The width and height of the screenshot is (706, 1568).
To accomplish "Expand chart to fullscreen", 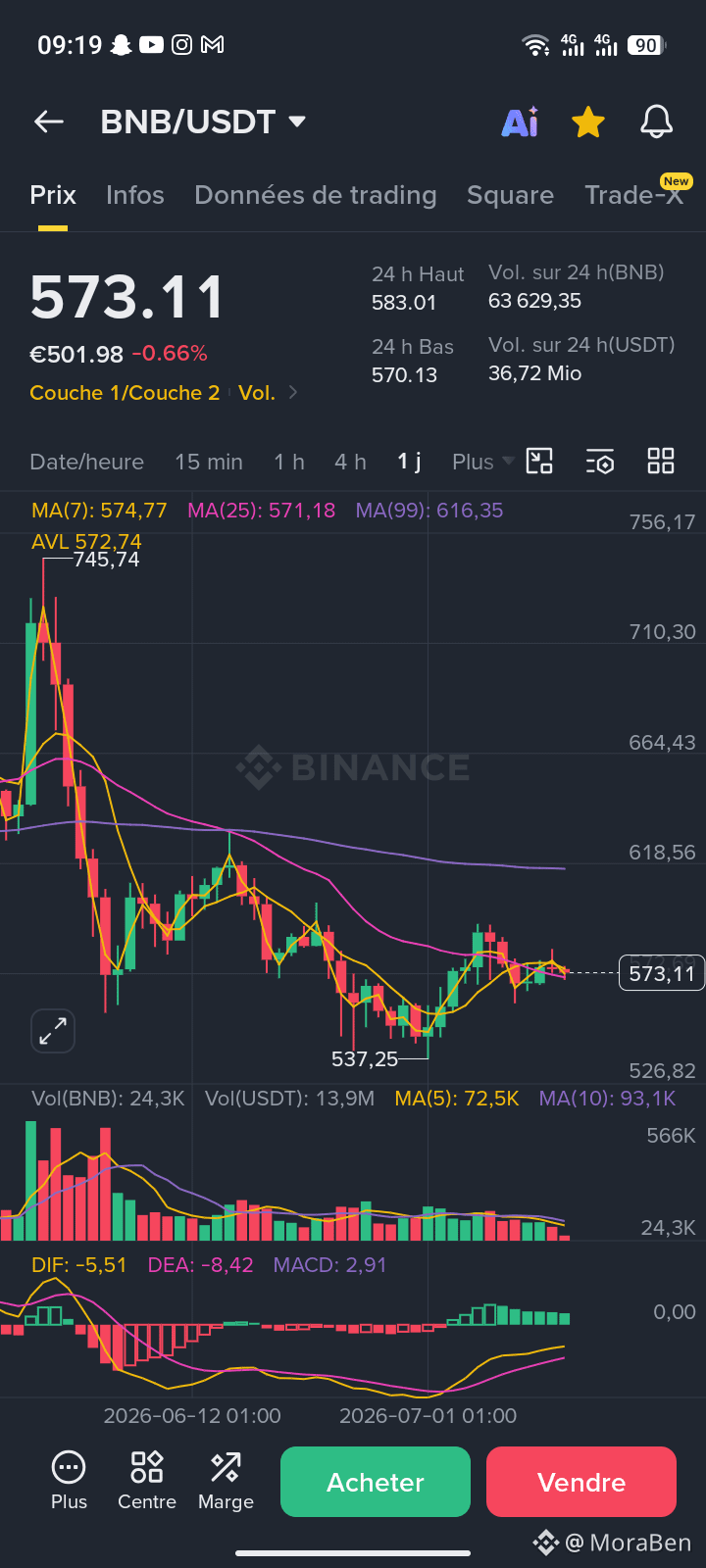I will [x=53, y=1031].
